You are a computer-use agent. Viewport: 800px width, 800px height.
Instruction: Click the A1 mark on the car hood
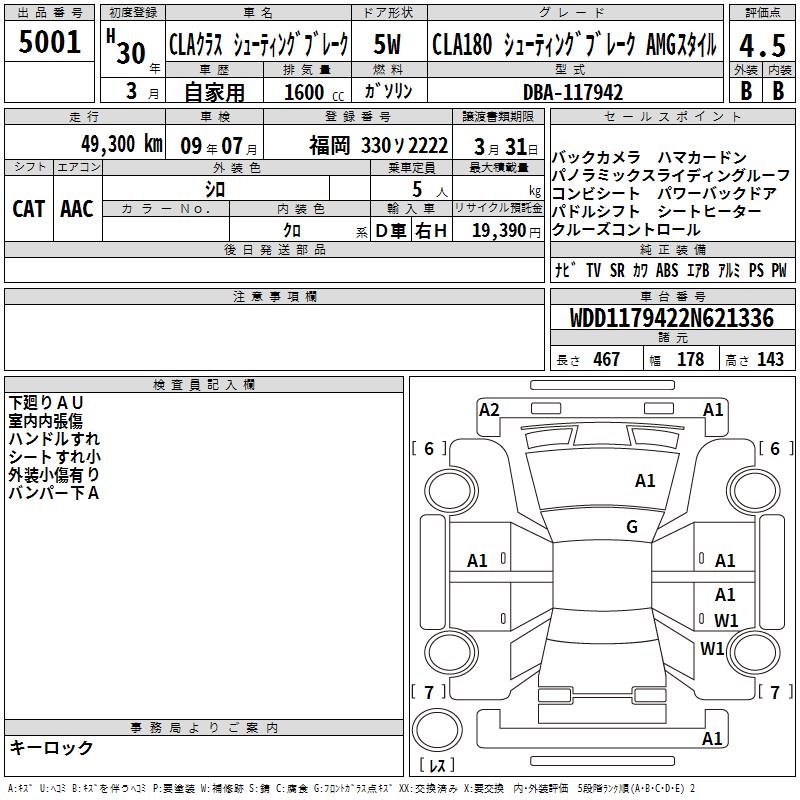(x=645, y=481)
